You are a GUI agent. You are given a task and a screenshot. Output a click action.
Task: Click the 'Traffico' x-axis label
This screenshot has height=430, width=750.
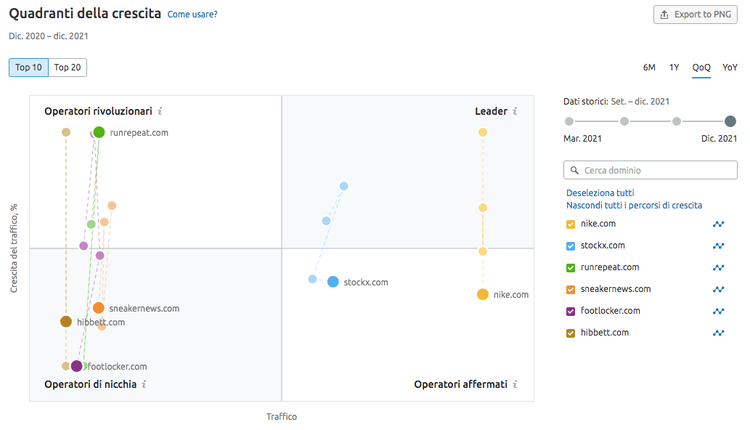pos(282,417)
